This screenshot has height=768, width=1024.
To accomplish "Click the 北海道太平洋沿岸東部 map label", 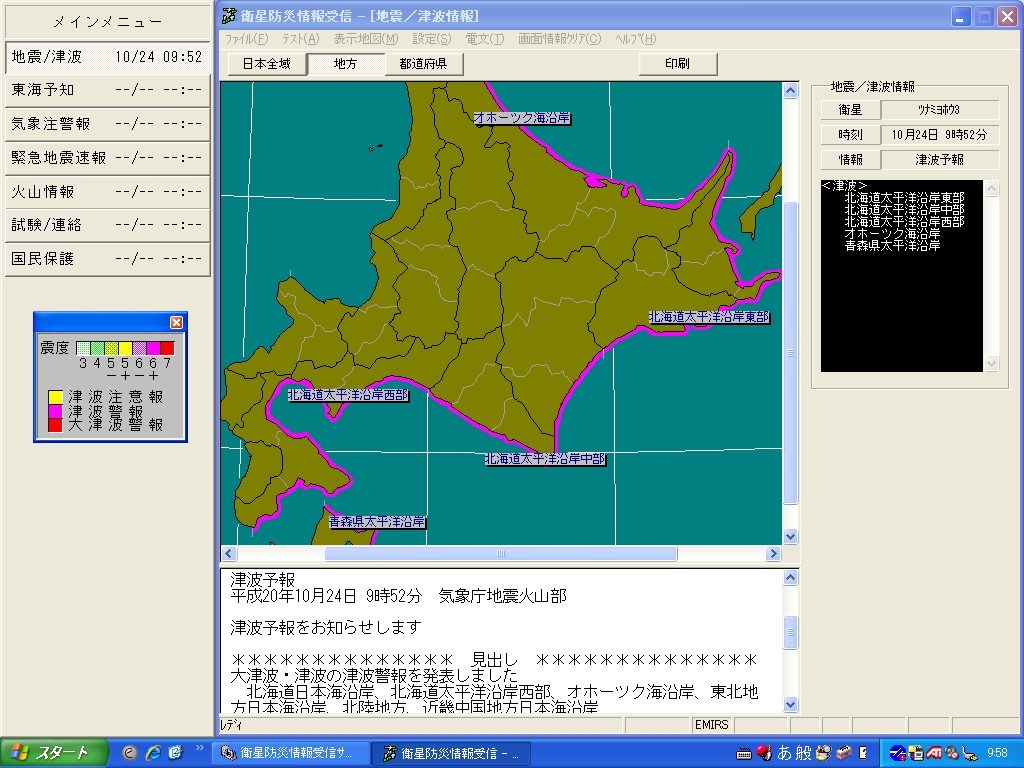I will tap(709, 317).
